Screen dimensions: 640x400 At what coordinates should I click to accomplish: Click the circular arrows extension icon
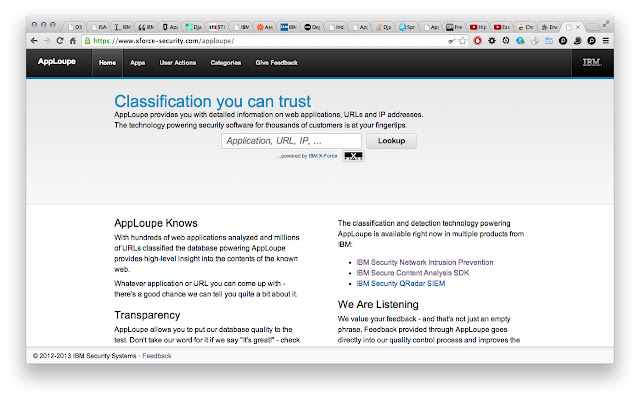(506, 41)
